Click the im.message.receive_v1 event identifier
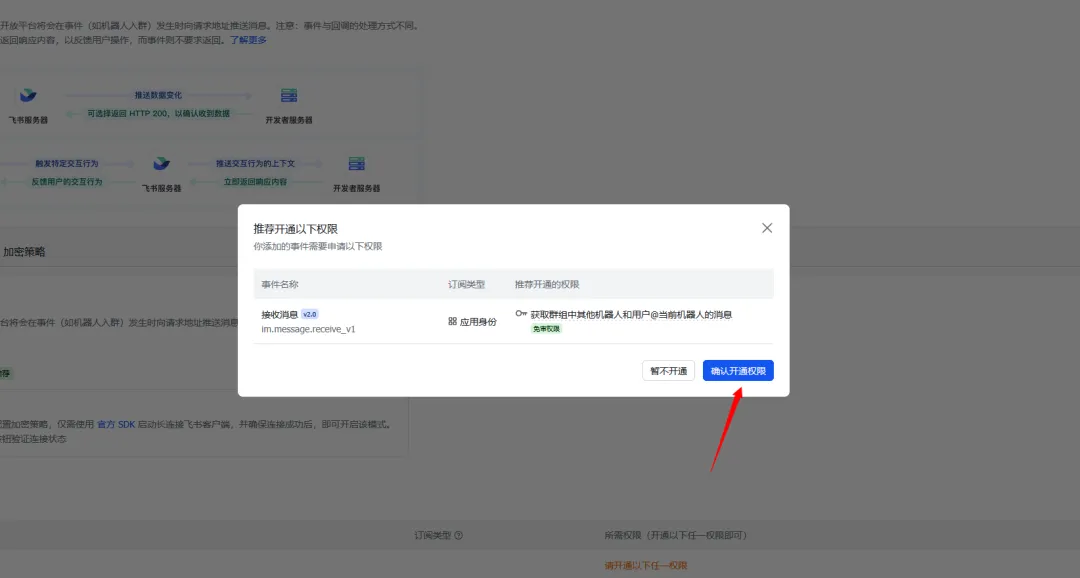Viewport: 1080px width, 578px height. [x=308, y=329]
